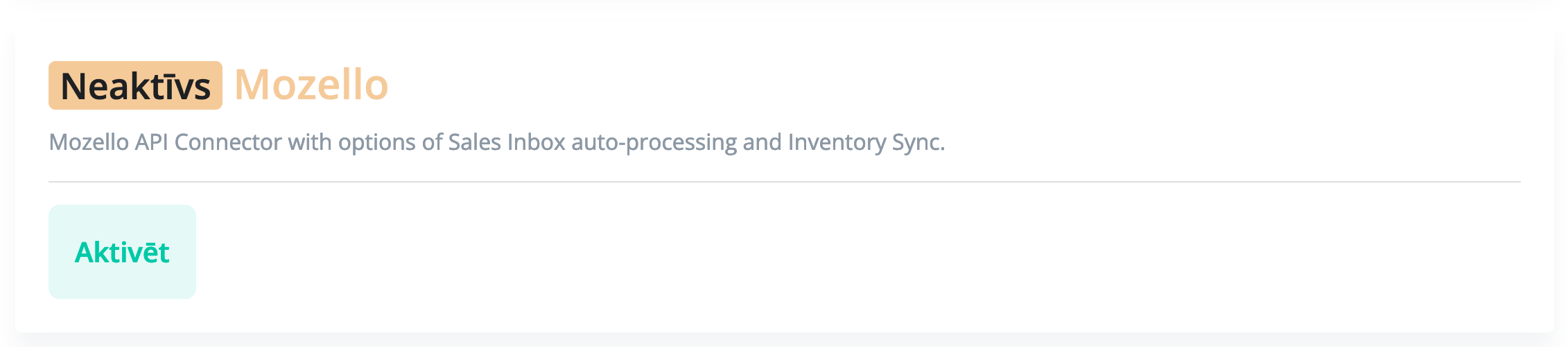The height and width of the screenshot is (347, 1568).
Task: Click the Neaktīvs status badge
Action: point(135,85)
